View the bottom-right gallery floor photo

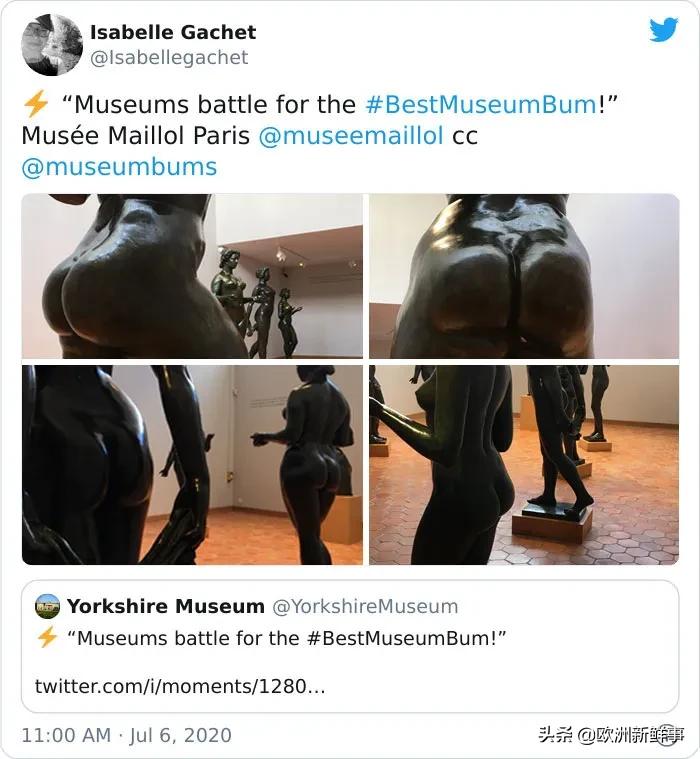524,465
